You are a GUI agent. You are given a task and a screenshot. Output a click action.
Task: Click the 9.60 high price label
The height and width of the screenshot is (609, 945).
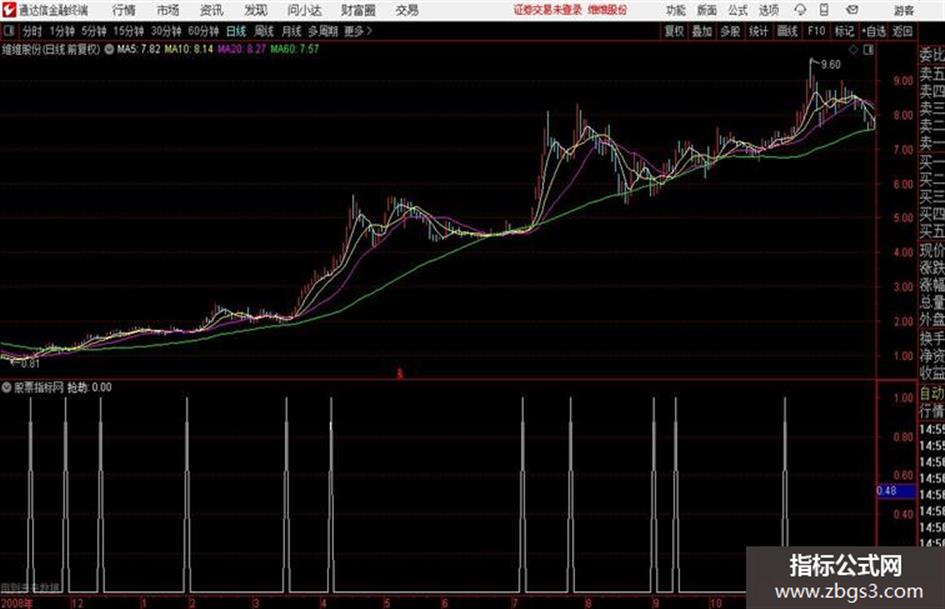tap(830, 65)
